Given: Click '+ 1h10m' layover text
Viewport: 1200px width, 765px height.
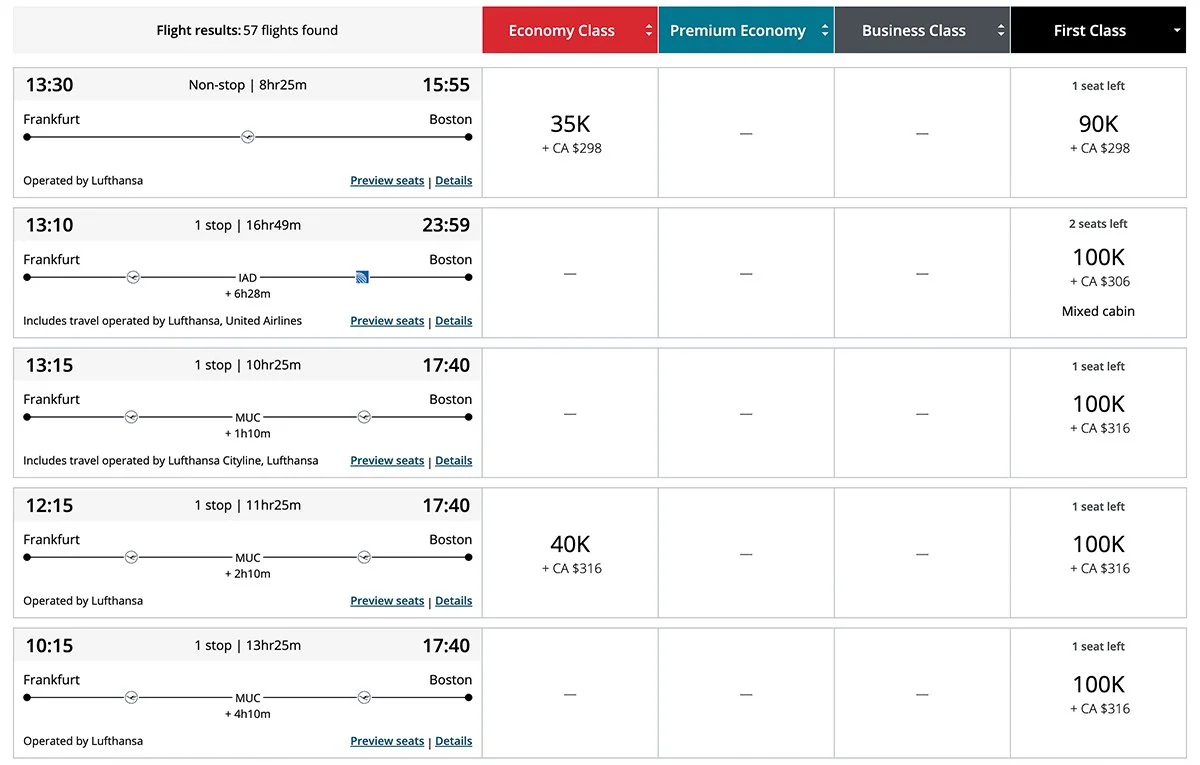Looking at the screenshot, I should (x=248, y=434).
